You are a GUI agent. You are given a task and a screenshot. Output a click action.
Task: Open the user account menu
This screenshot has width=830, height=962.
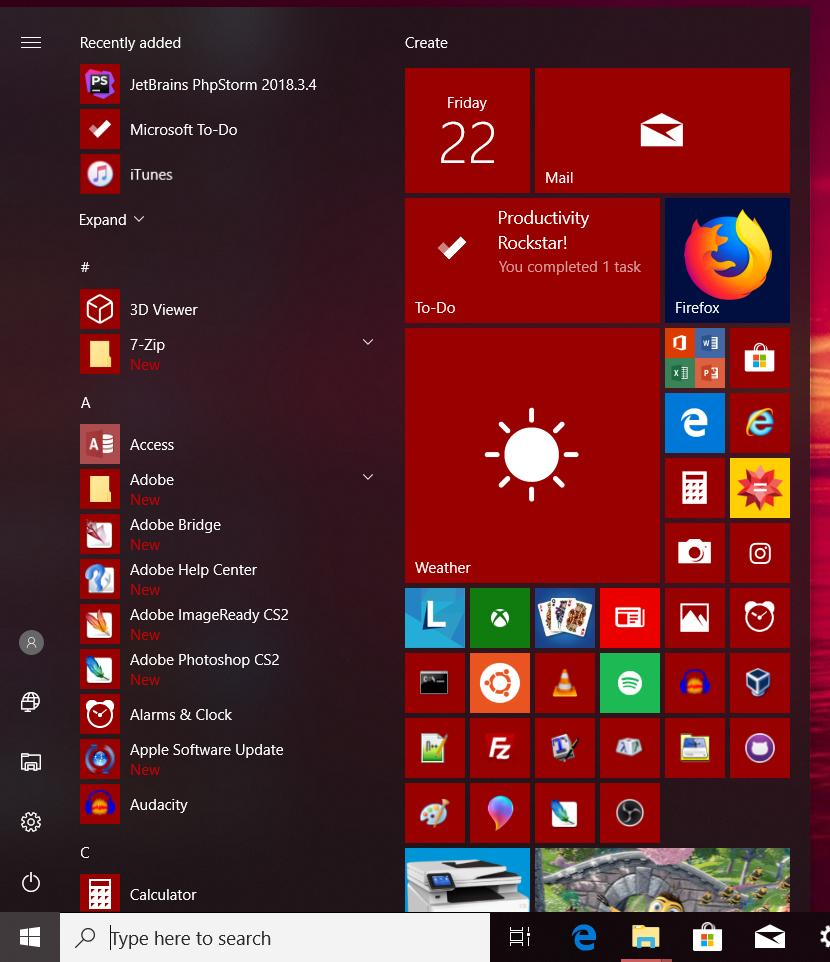[x=31, y=642]
